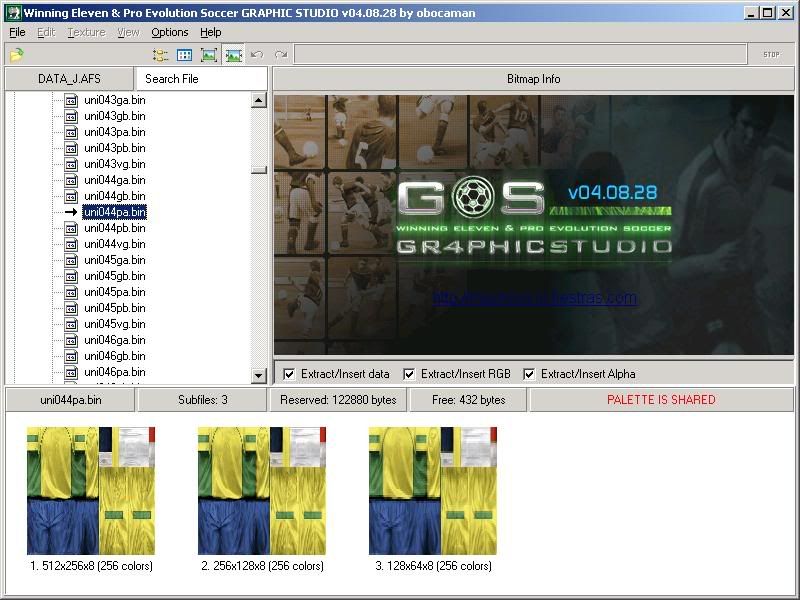This screenshot has height=600, width=800.
Task: Open the View menu
Action: (128, 32)
